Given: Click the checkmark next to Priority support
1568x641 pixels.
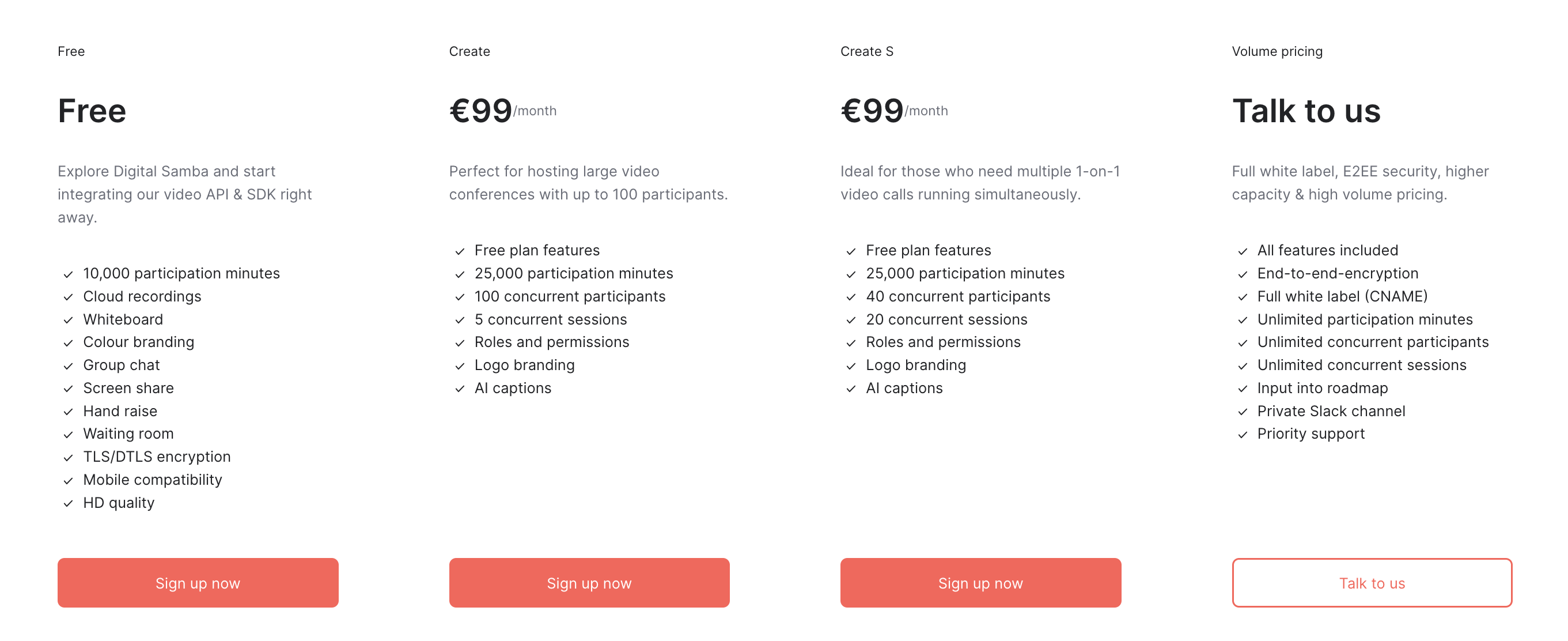Looking at the screenshot, I should (1243, 435).
